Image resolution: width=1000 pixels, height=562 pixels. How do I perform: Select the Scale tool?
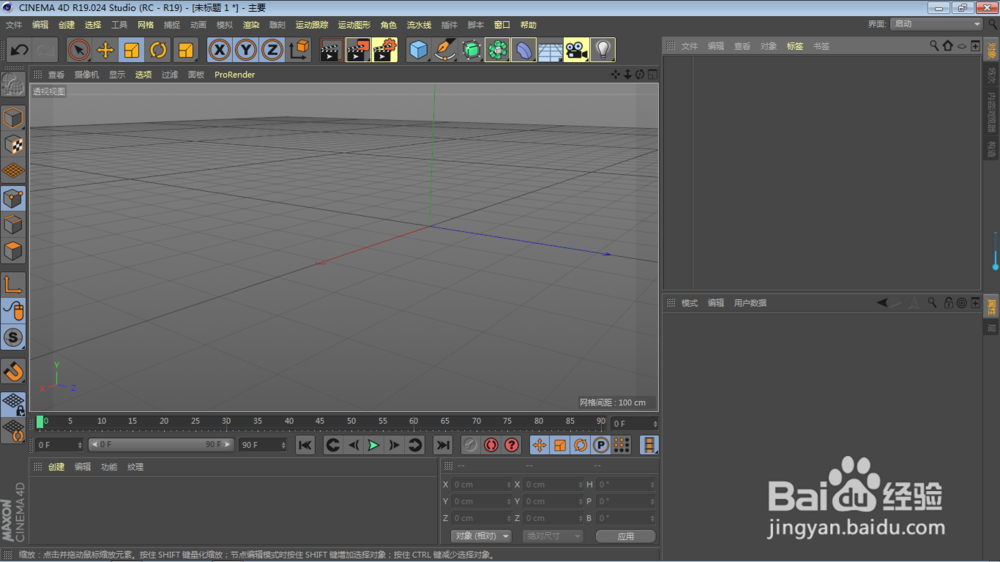click(x=131, y=50)
